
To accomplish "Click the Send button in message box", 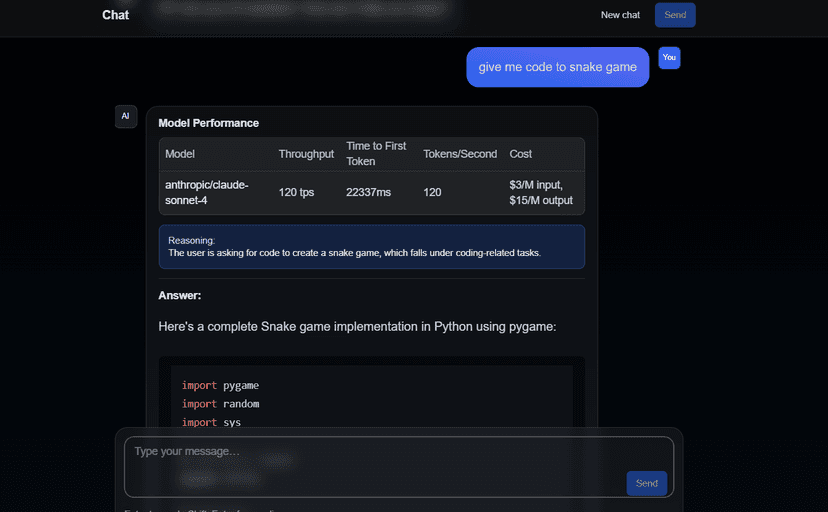I will tap(646, 483).
